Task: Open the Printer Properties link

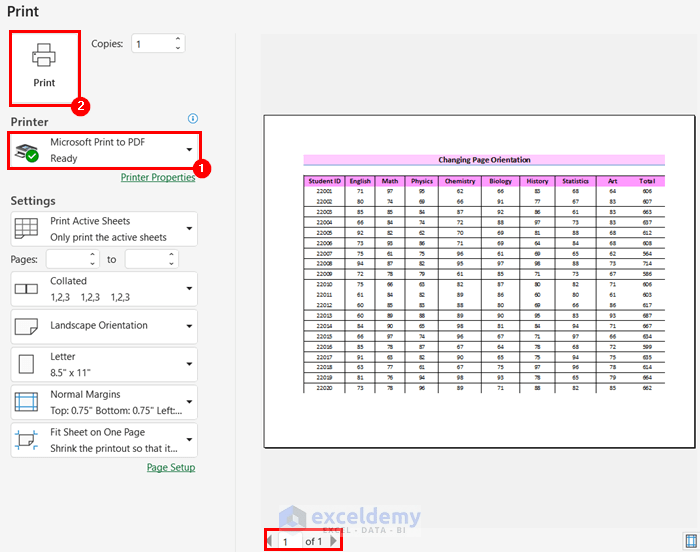Action: point(158,177)
